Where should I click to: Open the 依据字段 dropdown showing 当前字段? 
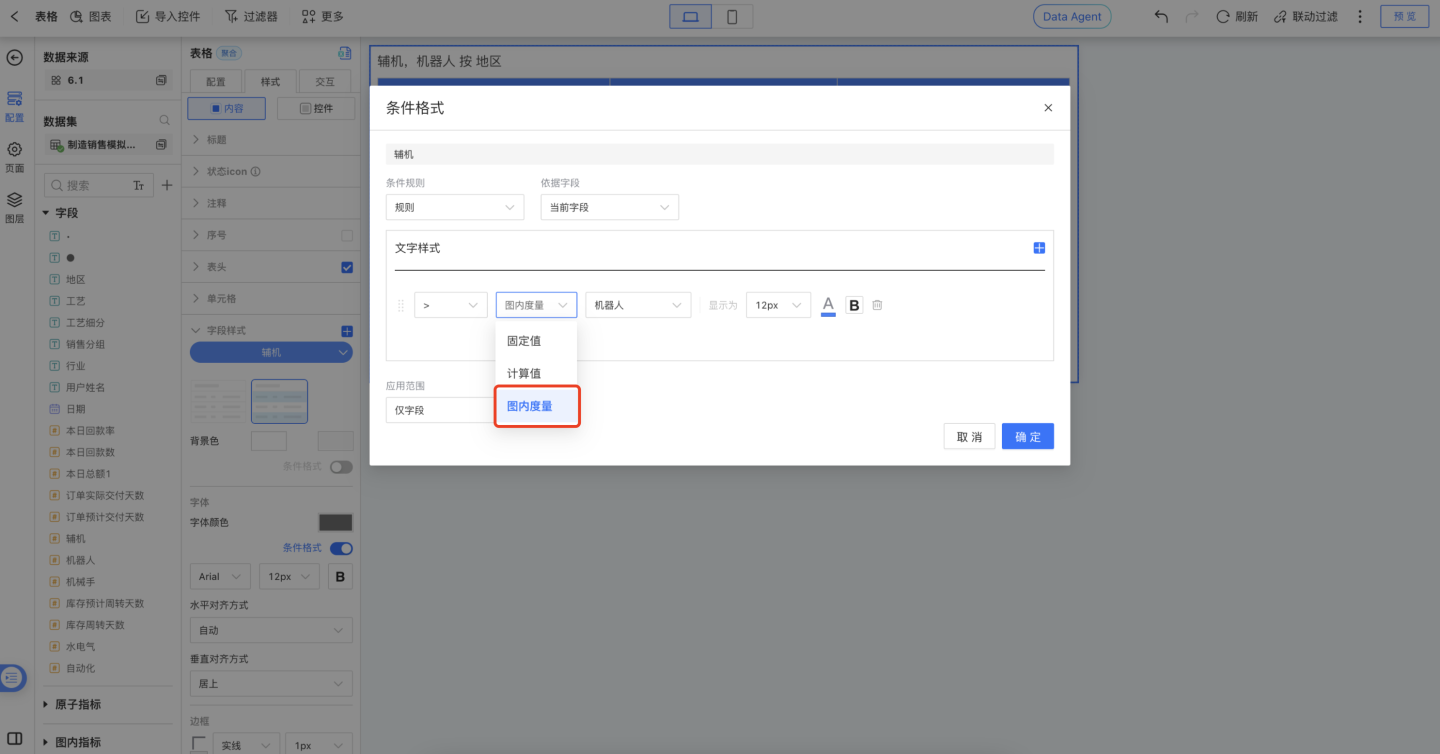pos(609,207)
